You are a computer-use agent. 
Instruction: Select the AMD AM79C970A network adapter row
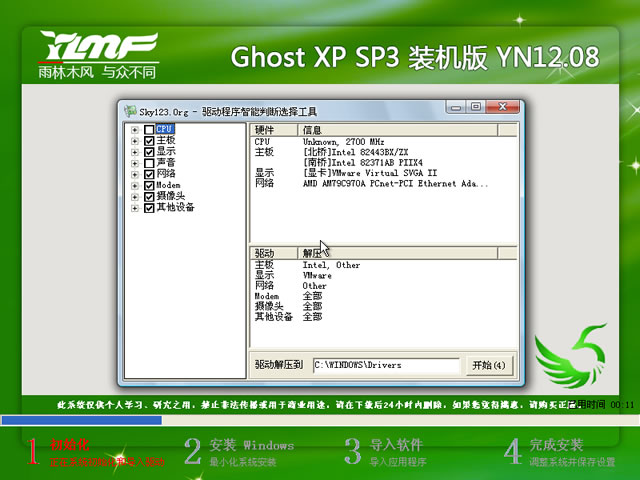coord(395,184)
